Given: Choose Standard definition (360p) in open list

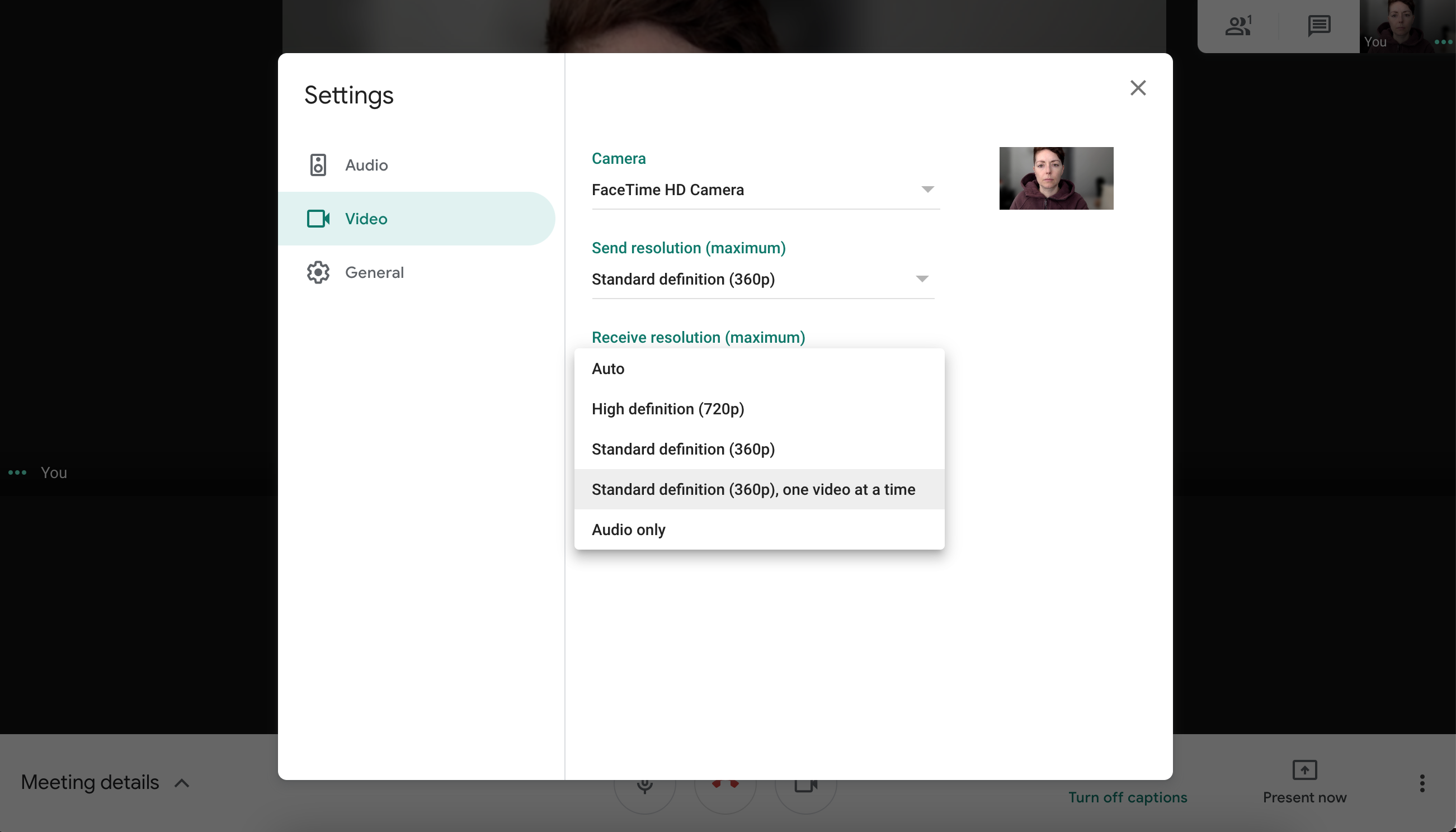Looking at the screenshot, I should [x=759, y=449].
